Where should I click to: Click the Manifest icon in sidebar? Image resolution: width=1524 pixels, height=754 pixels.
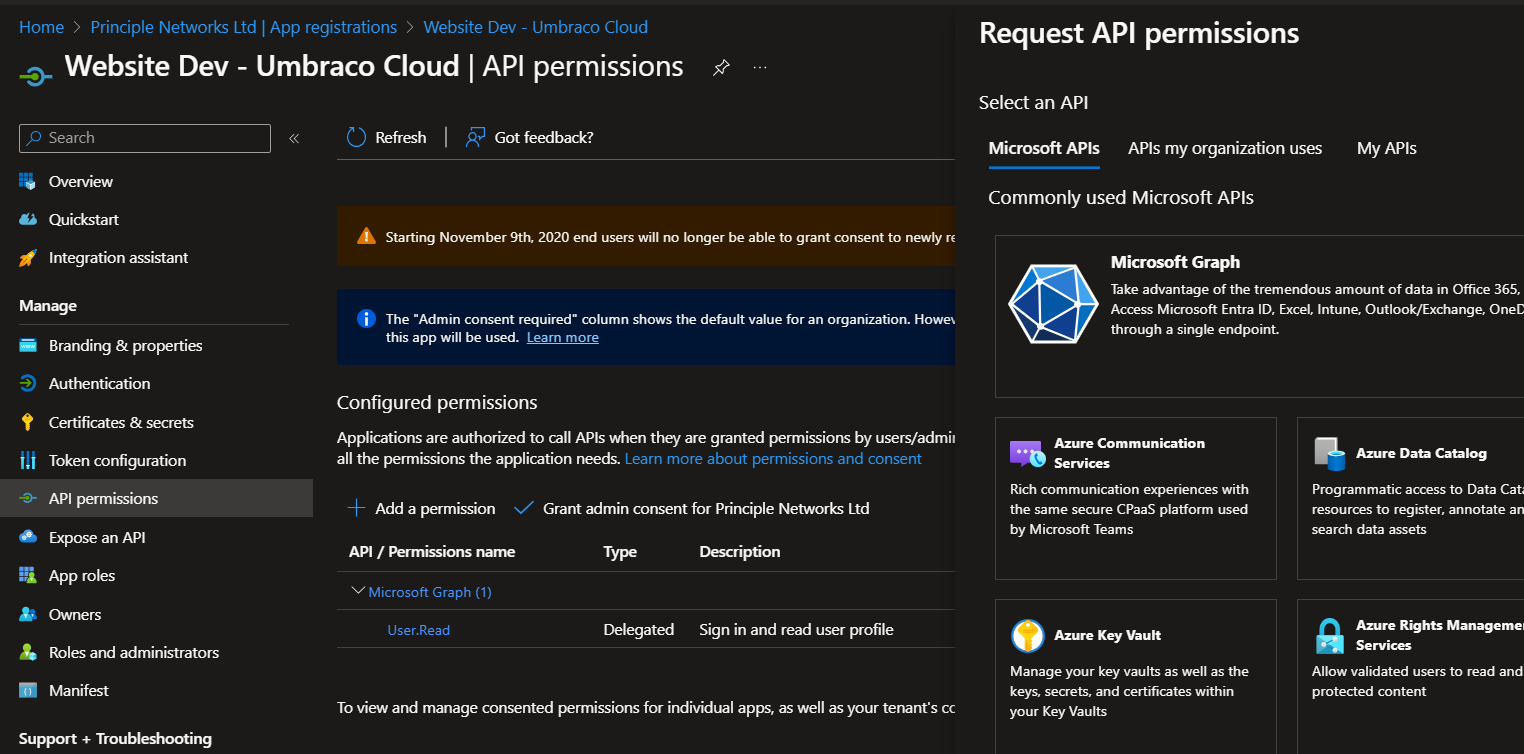[x=28, y=690]
